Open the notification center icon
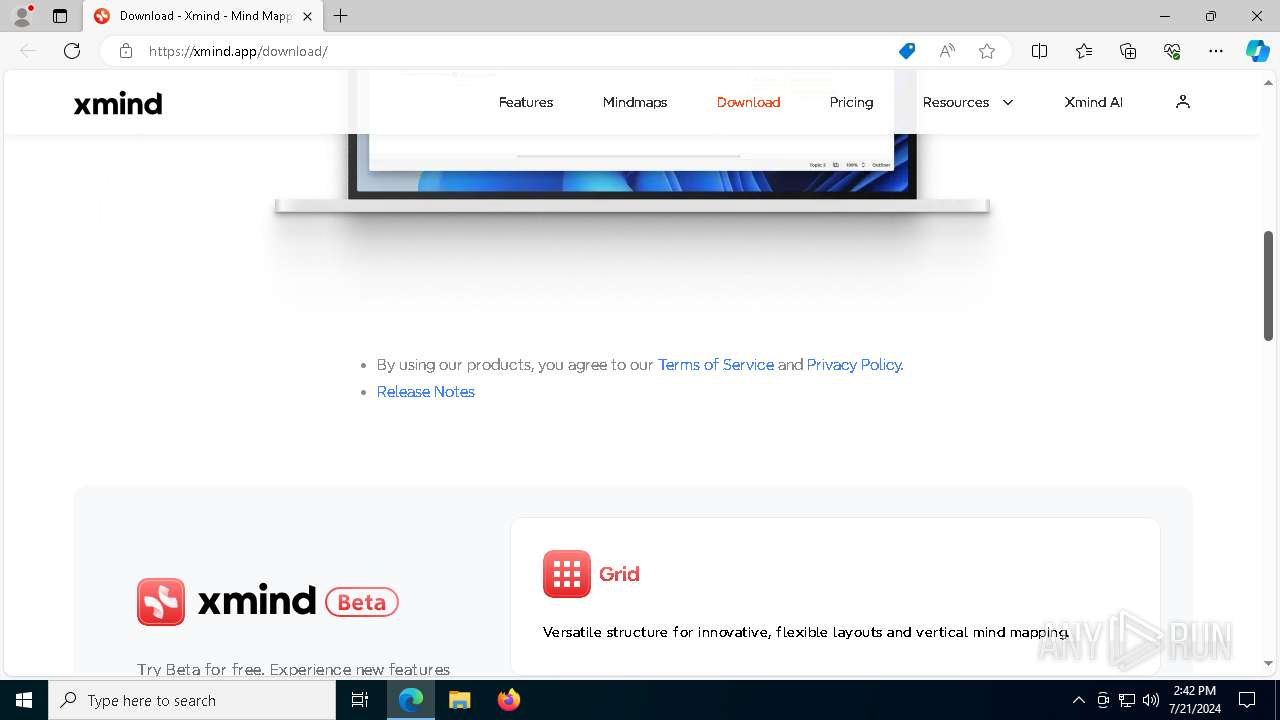The width and height of the screenshot is (1280, 720). pyautogui.click(x=1247, y=700)
